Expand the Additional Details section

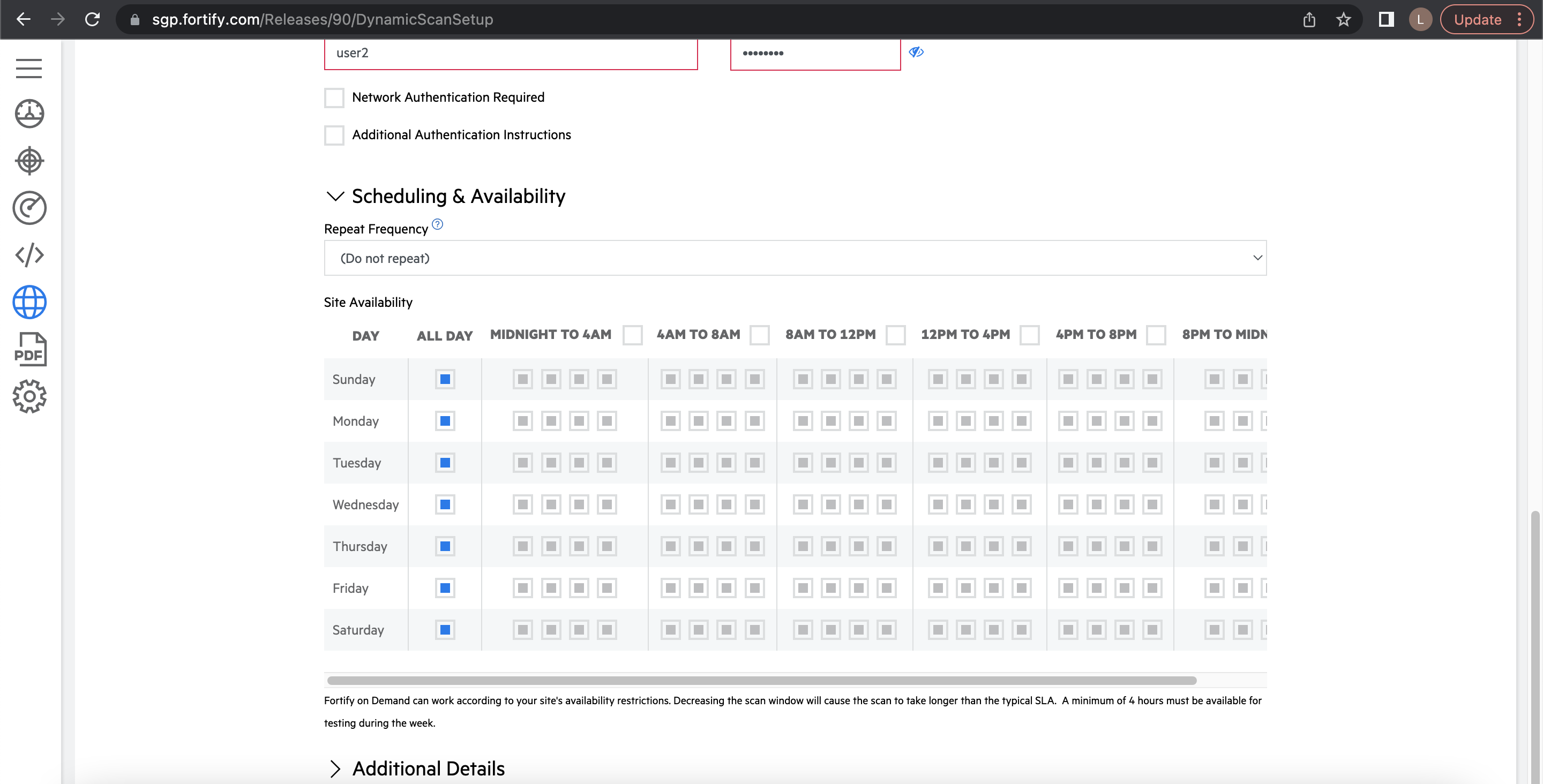point(335,768)
